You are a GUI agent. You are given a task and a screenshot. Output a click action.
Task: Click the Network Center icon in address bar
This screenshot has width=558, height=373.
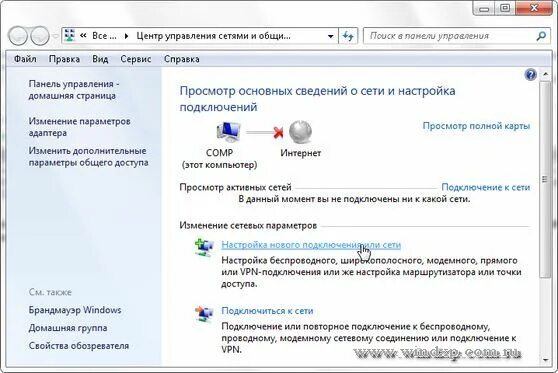pyautogui.click(x=70, y=36)
